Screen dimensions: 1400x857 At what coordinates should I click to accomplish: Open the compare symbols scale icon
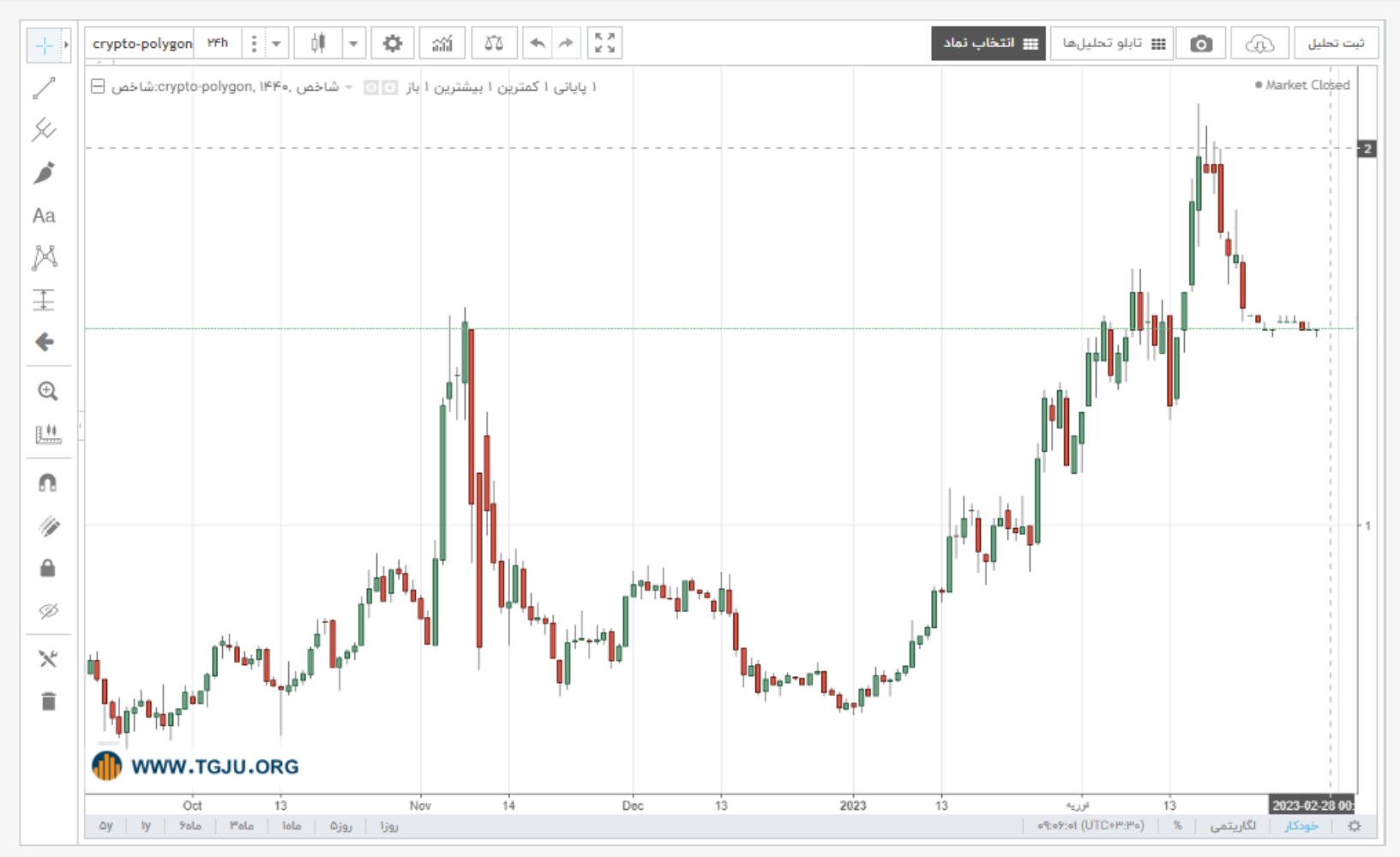494,43
